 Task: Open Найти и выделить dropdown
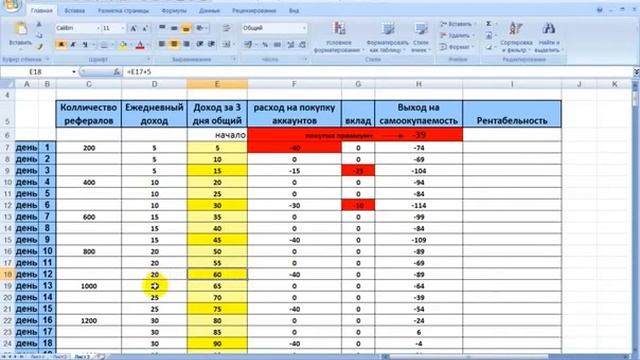pos(549,38)
